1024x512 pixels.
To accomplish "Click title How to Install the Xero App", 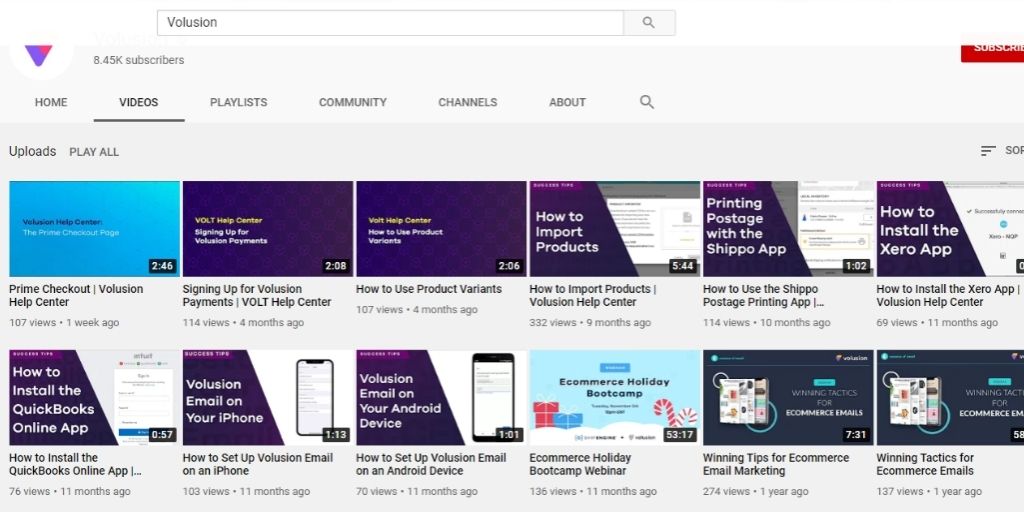I will coord(948,295).
